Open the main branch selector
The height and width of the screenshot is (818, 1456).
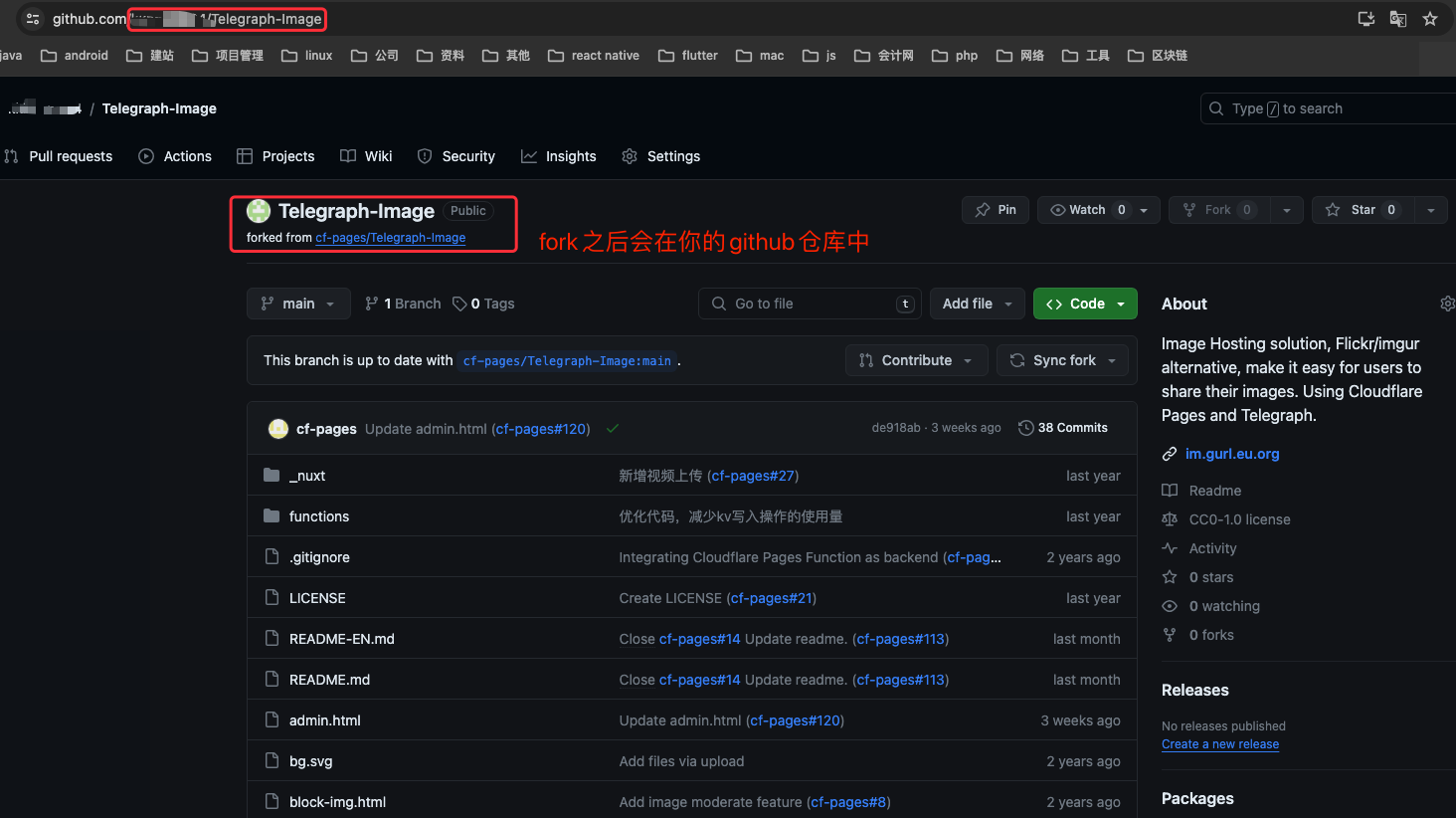(298, 304)
